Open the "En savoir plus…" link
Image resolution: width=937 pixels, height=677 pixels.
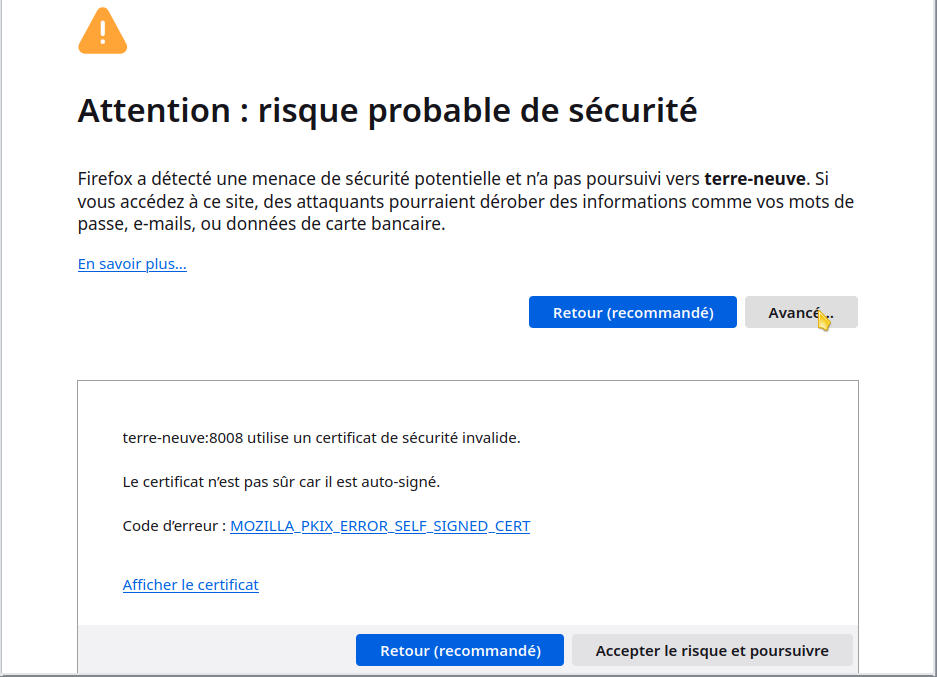pos(132,264)
